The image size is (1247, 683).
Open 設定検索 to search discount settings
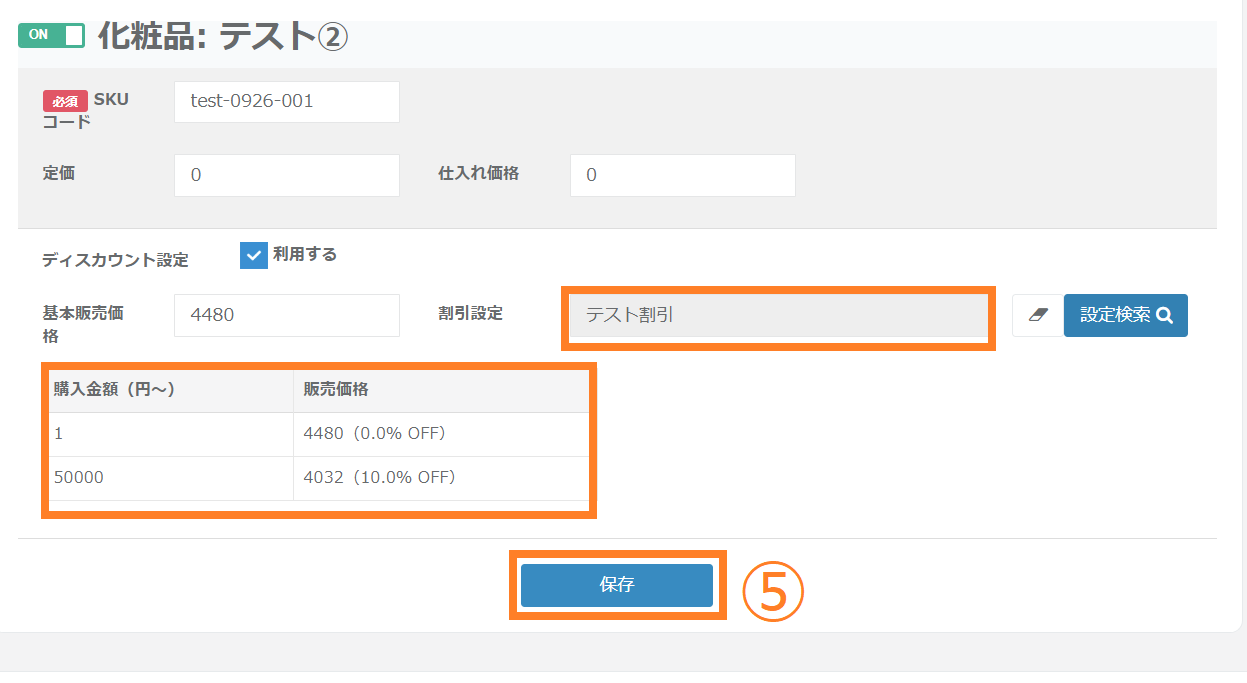[x=1125, y=315]
